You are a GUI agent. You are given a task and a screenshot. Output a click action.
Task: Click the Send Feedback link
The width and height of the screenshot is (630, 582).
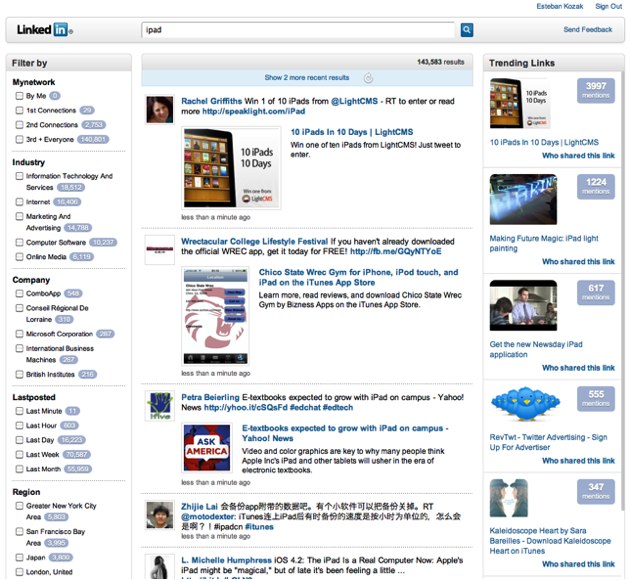click(x=588, y=29)
